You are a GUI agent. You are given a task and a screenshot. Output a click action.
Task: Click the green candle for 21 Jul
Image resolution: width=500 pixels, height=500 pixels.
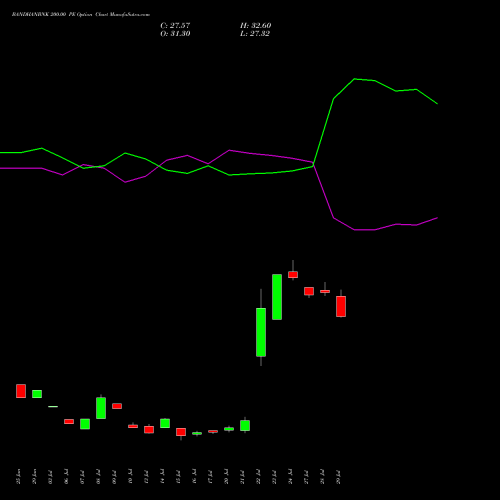click(245, 425)
